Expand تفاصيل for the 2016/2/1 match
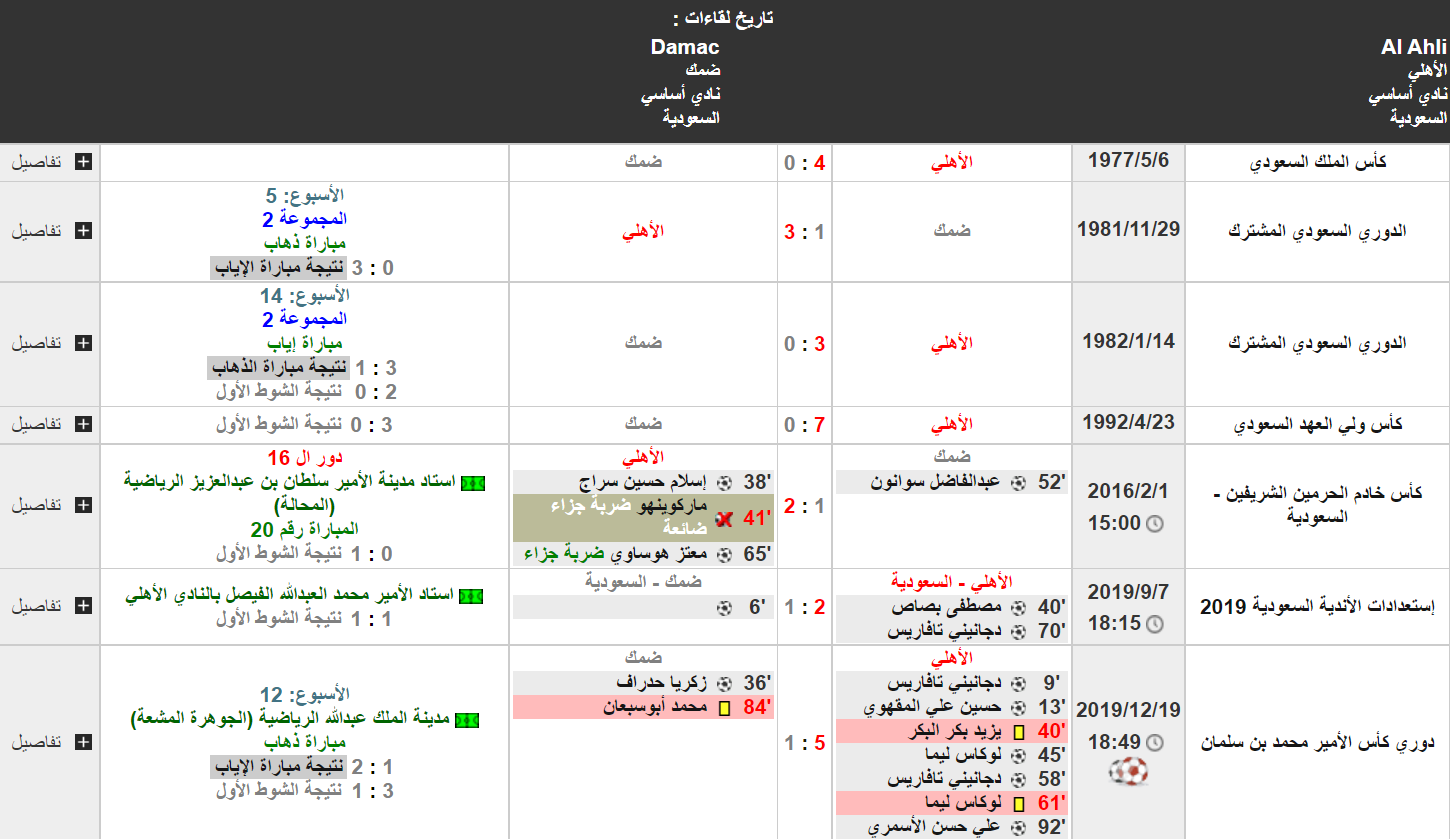Viewport: 1450px width, 839px height. click(x=50, y=505)
